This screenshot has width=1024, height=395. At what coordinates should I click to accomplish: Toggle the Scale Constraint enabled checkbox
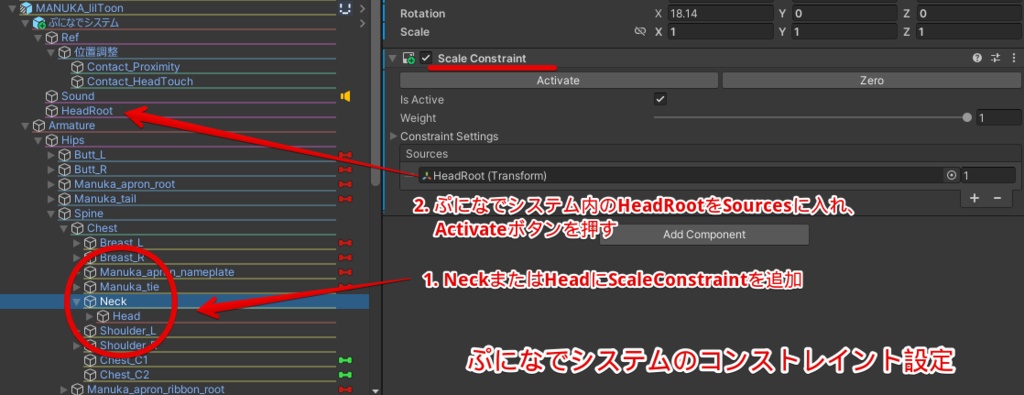(426, 58)
